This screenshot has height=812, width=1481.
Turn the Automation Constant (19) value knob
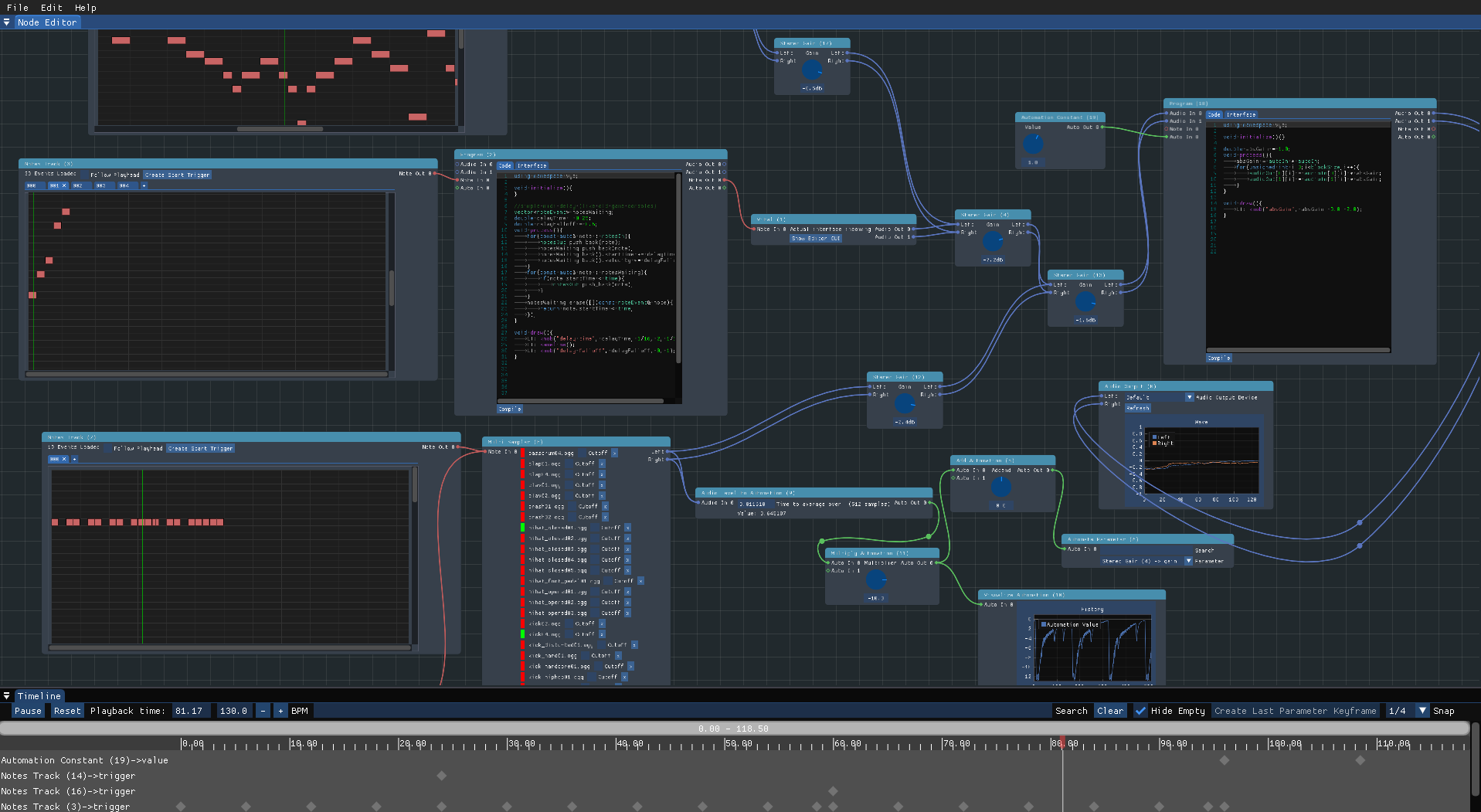pos(1033,144)
